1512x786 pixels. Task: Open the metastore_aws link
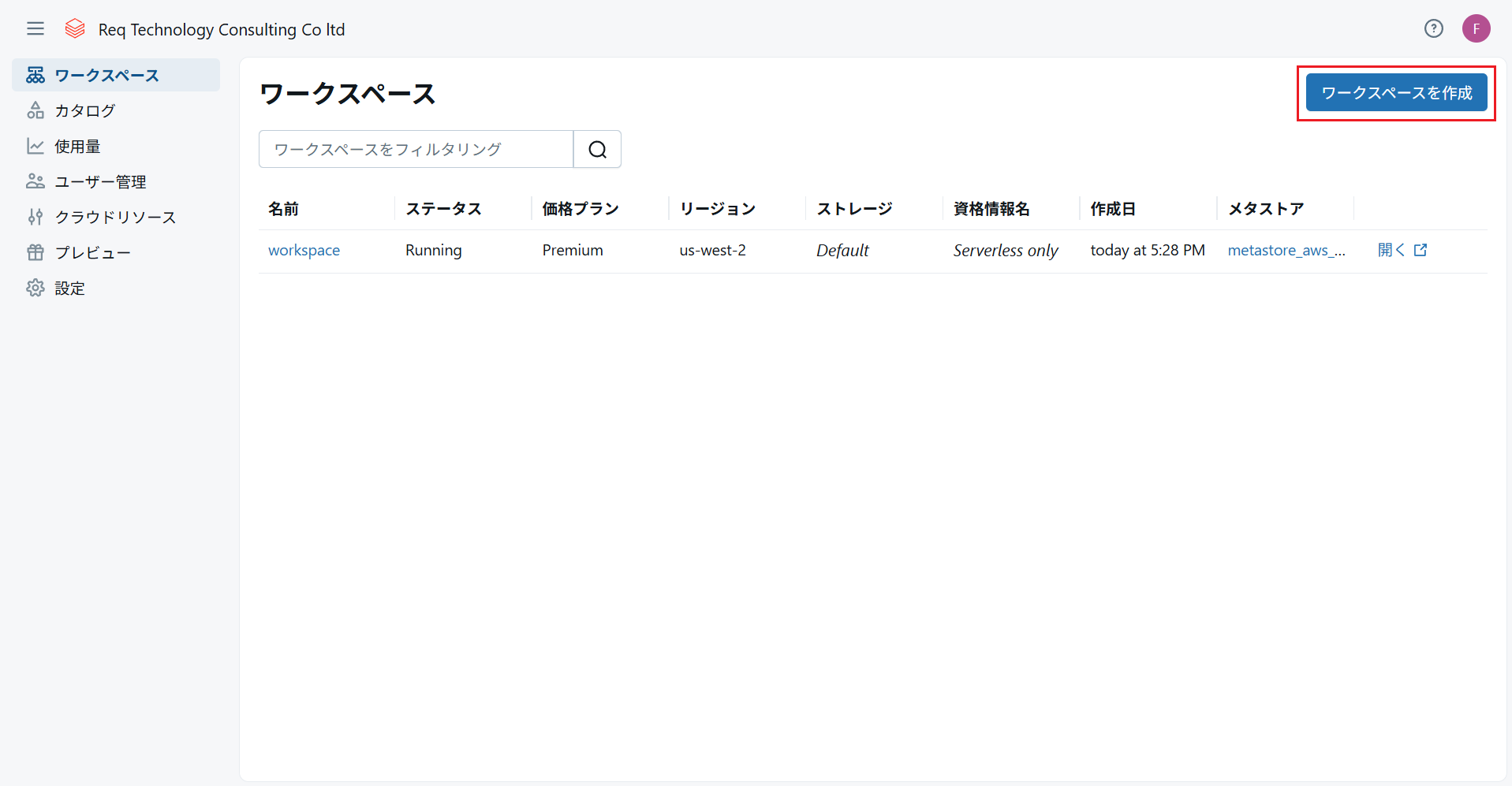pyautogui.click(x=1286, y=251)
